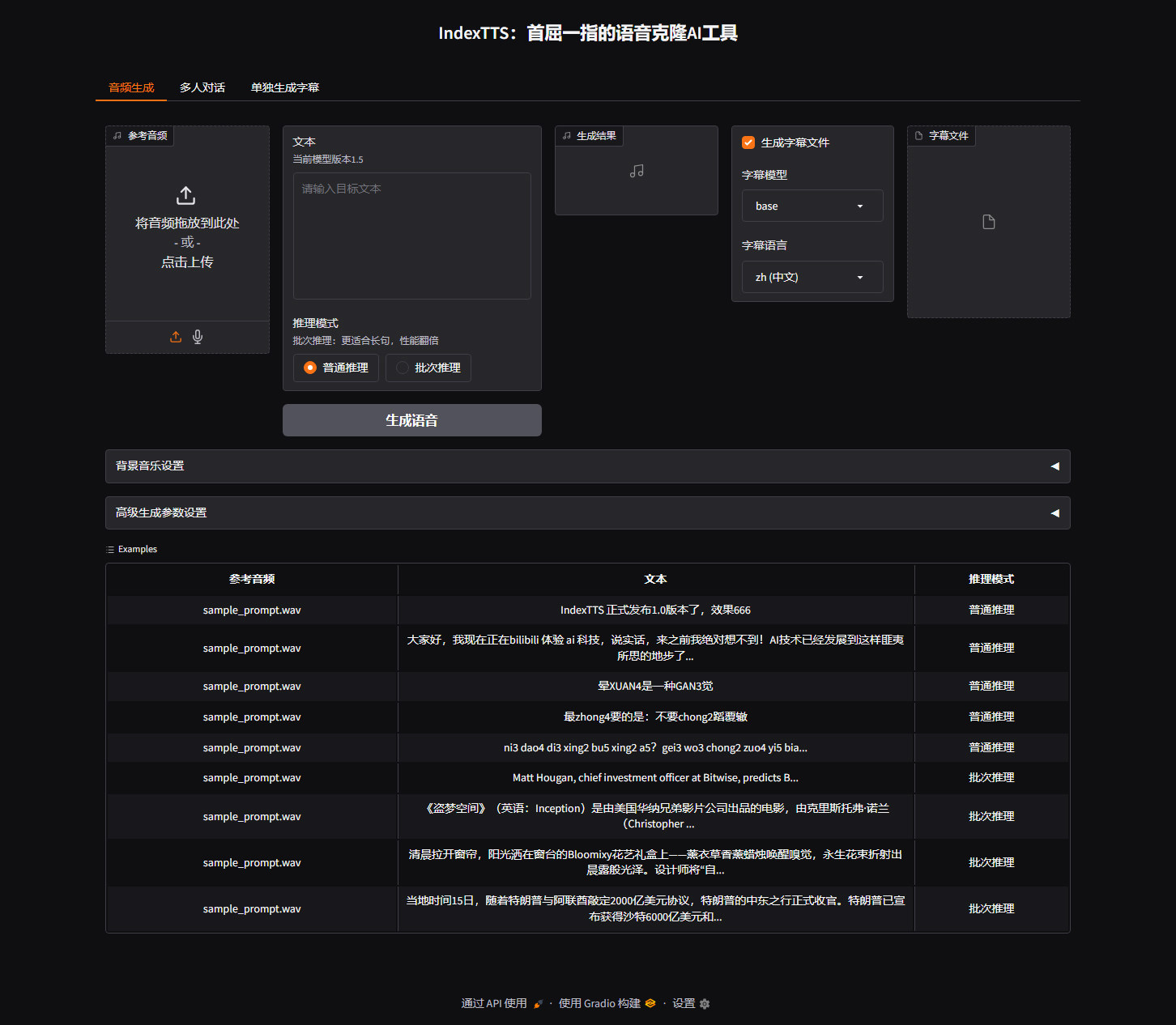Image resolution: width=1176 pixels, height=1025 pixels.
Task: Switch to the 音频生成 tab
Action: pos(131,87)
